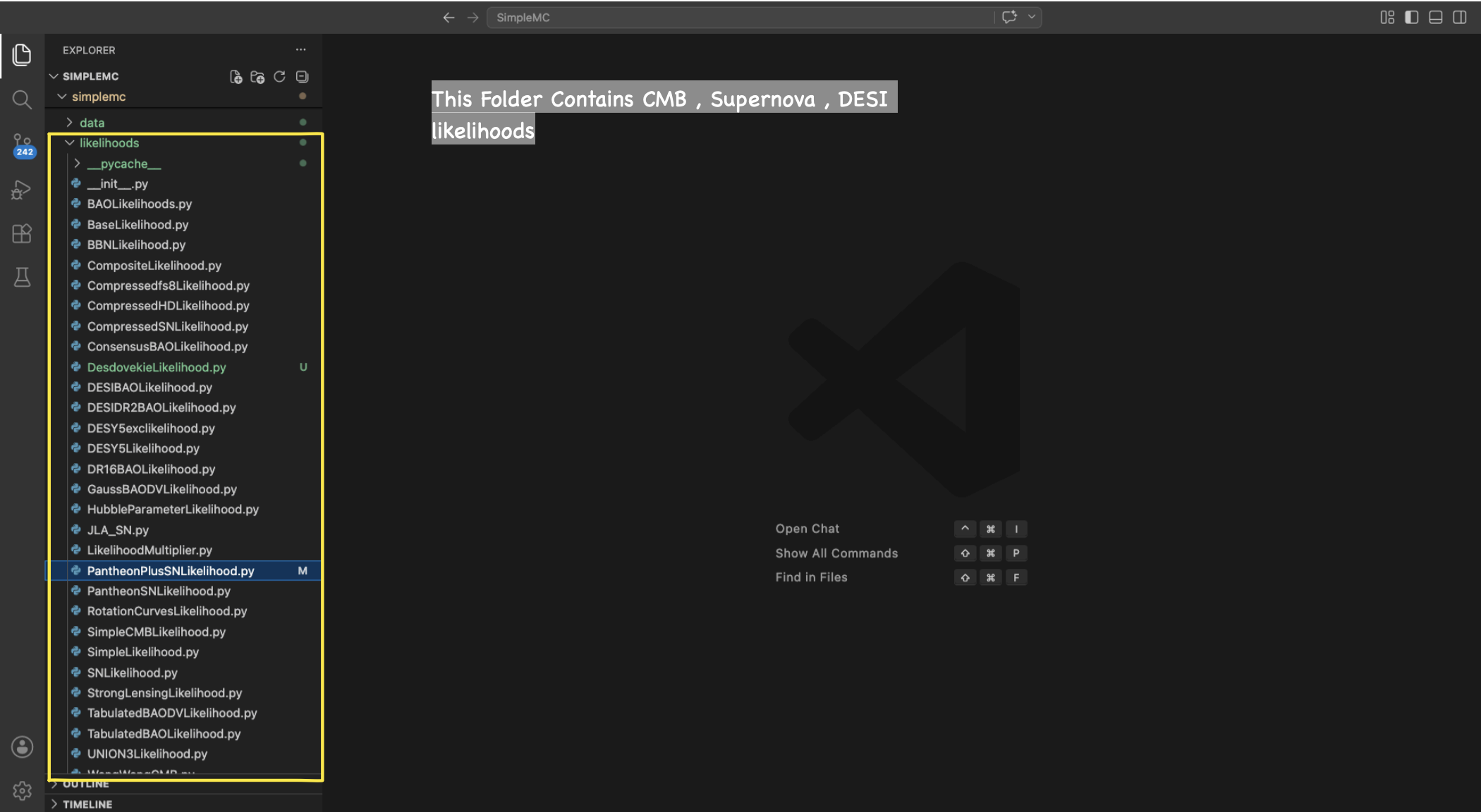The image size is (1481, 812).
Task: Open LikelihoodMultiplier.py file
Action: coord(185,550)
